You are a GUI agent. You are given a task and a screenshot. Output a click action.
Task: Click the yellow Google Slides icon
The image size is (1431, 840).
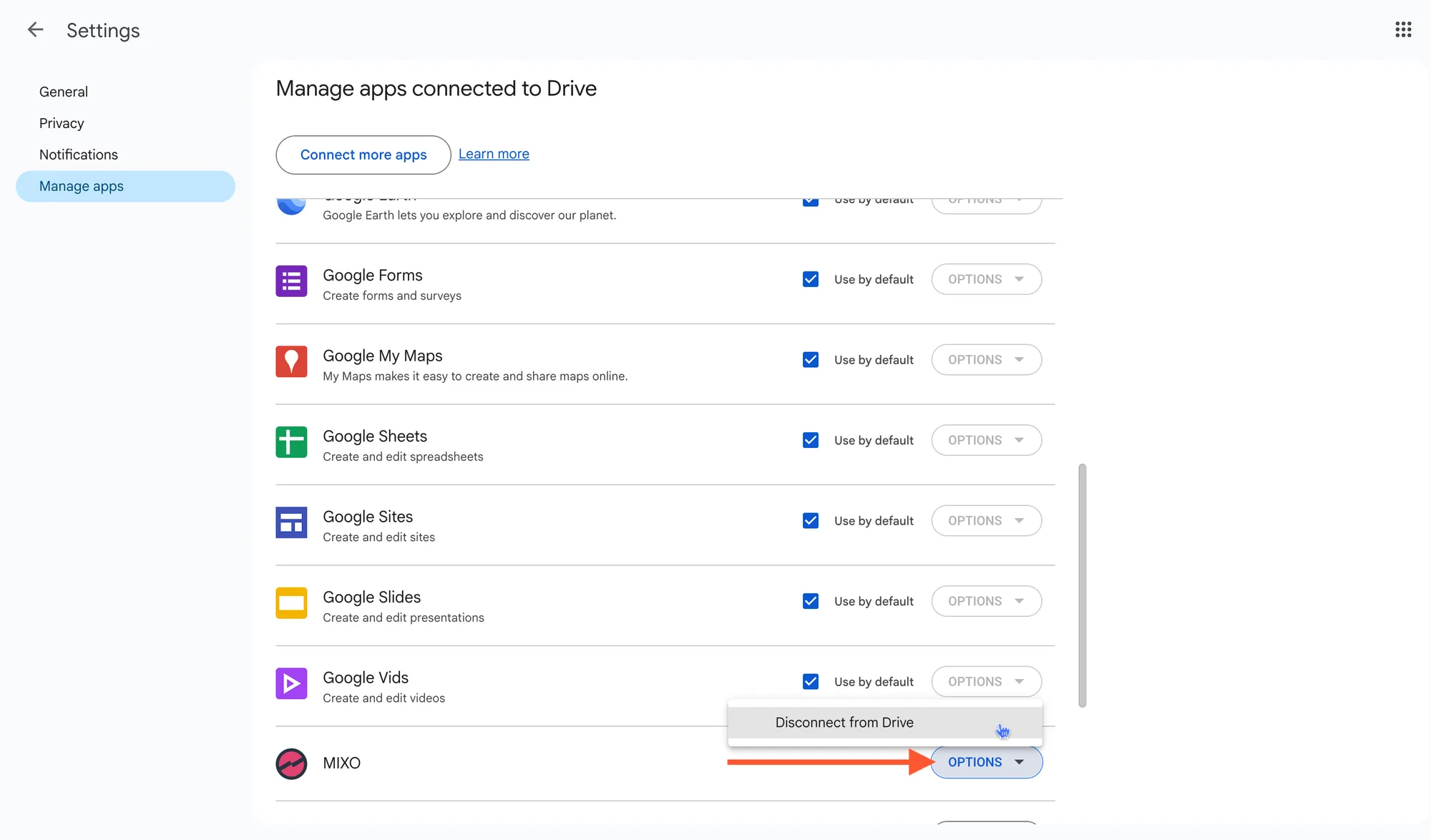point(291,603)
